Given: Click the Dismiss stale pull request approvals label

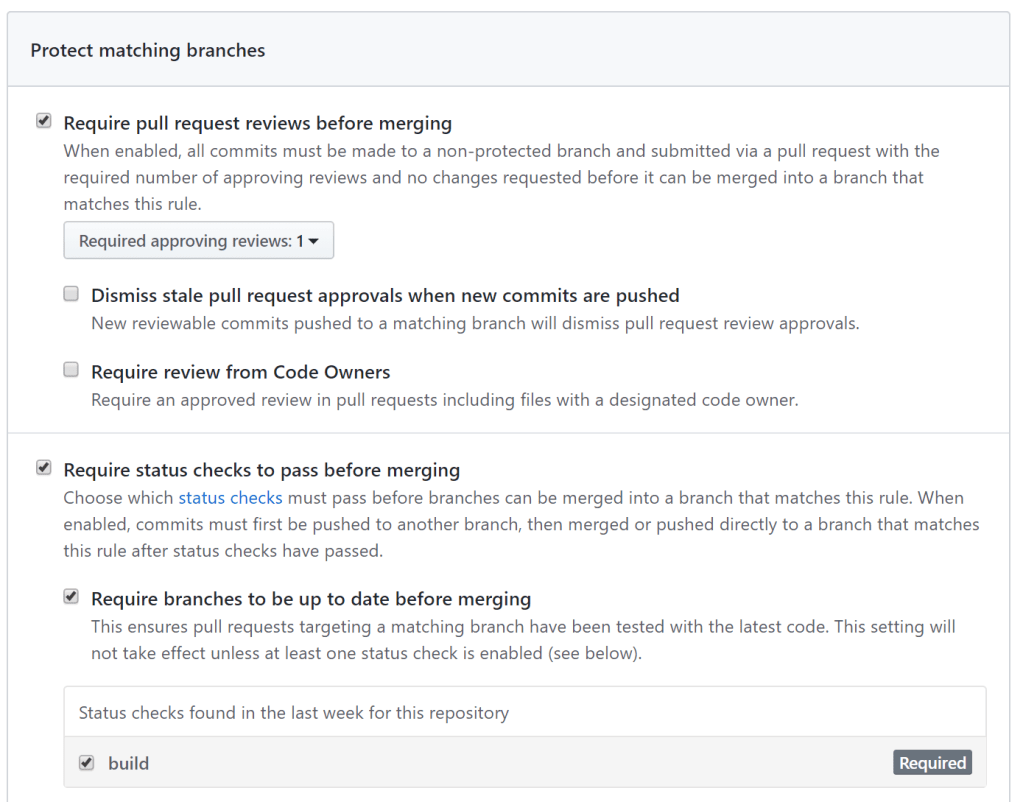Looking at the screenshot, I should coord(385,295).
